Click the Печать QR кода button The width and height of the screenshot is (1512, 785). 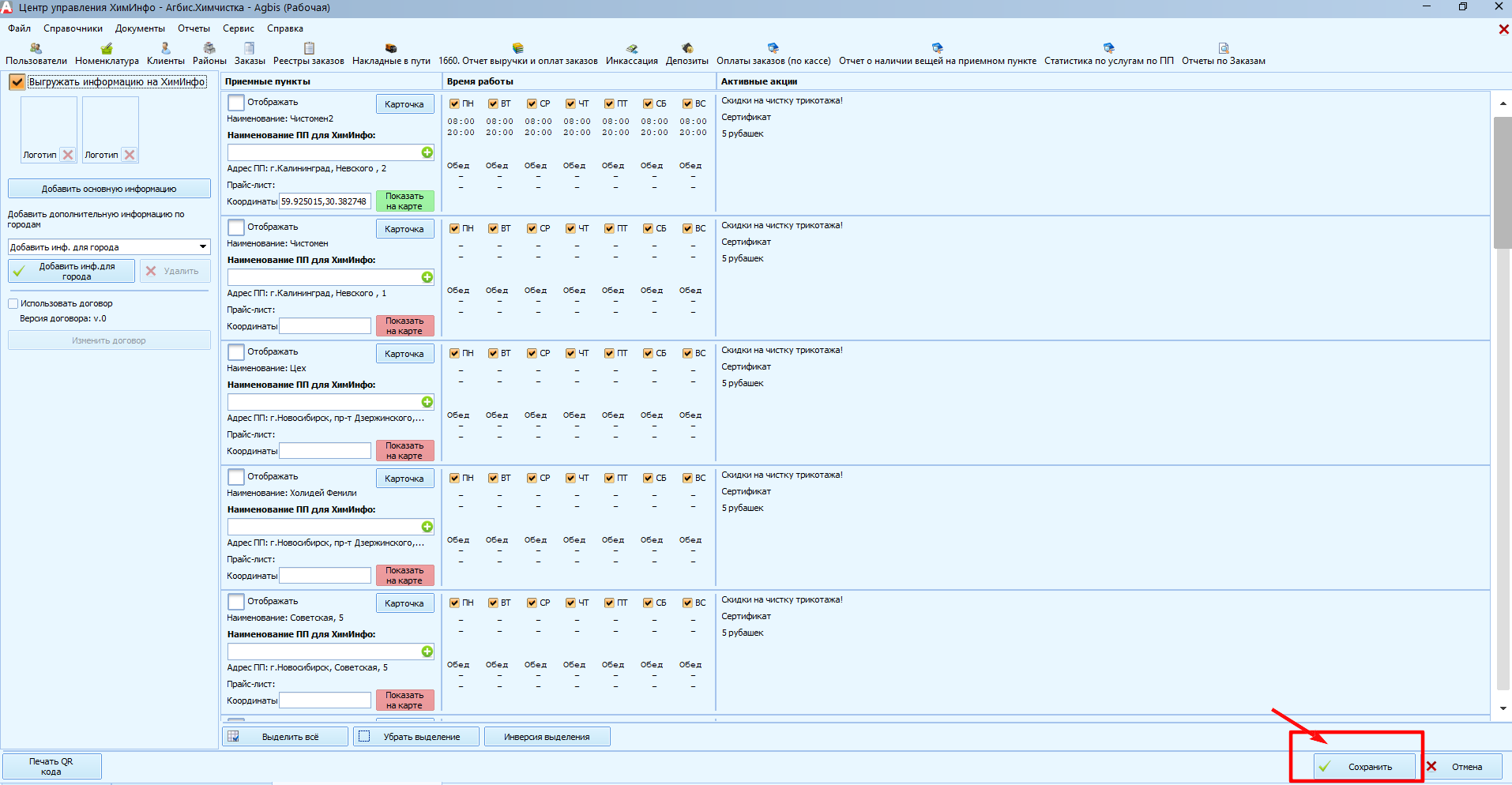tap(51, 767)
